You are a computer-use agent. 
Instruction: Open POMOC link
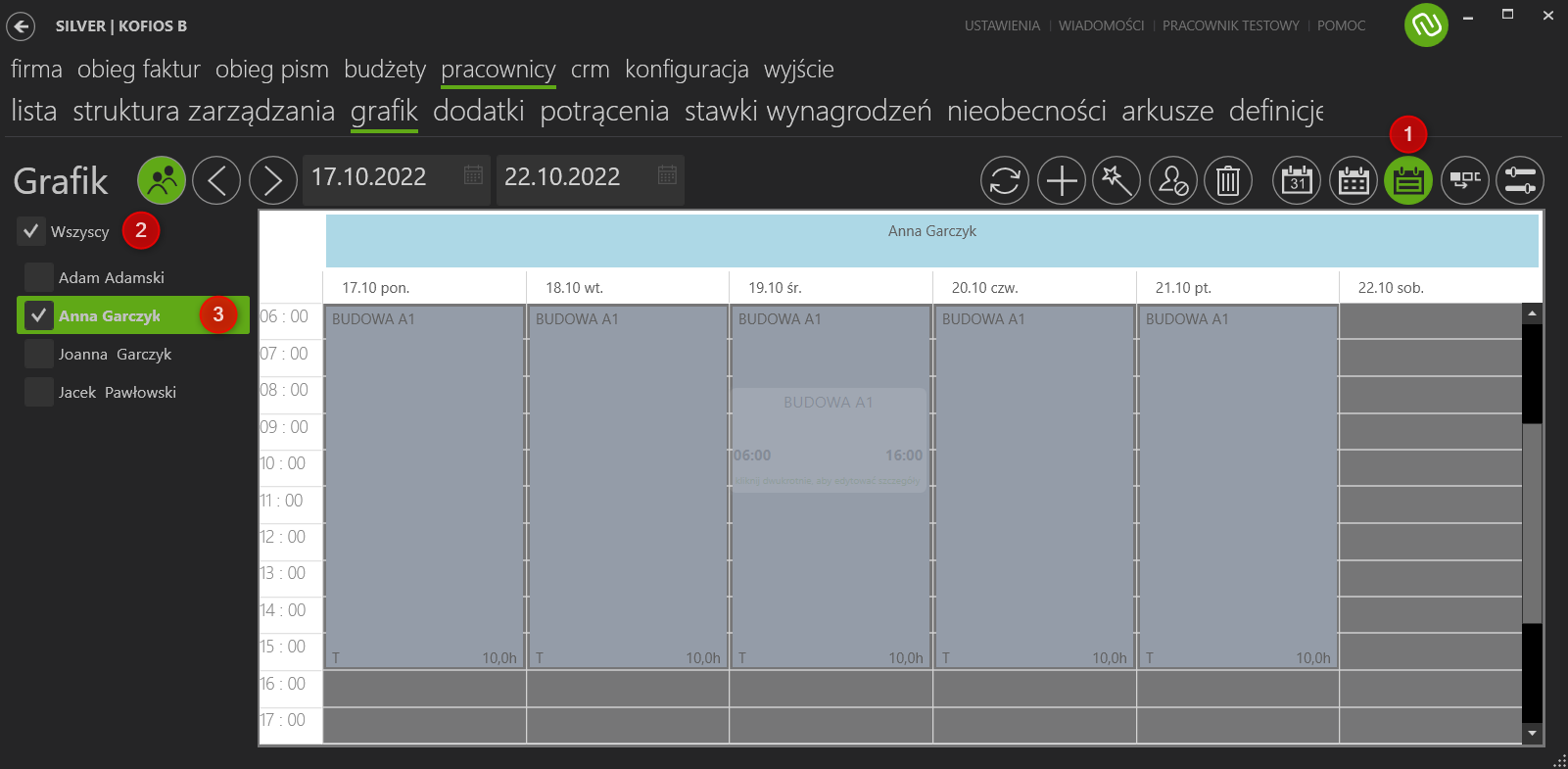point(1341,25)
